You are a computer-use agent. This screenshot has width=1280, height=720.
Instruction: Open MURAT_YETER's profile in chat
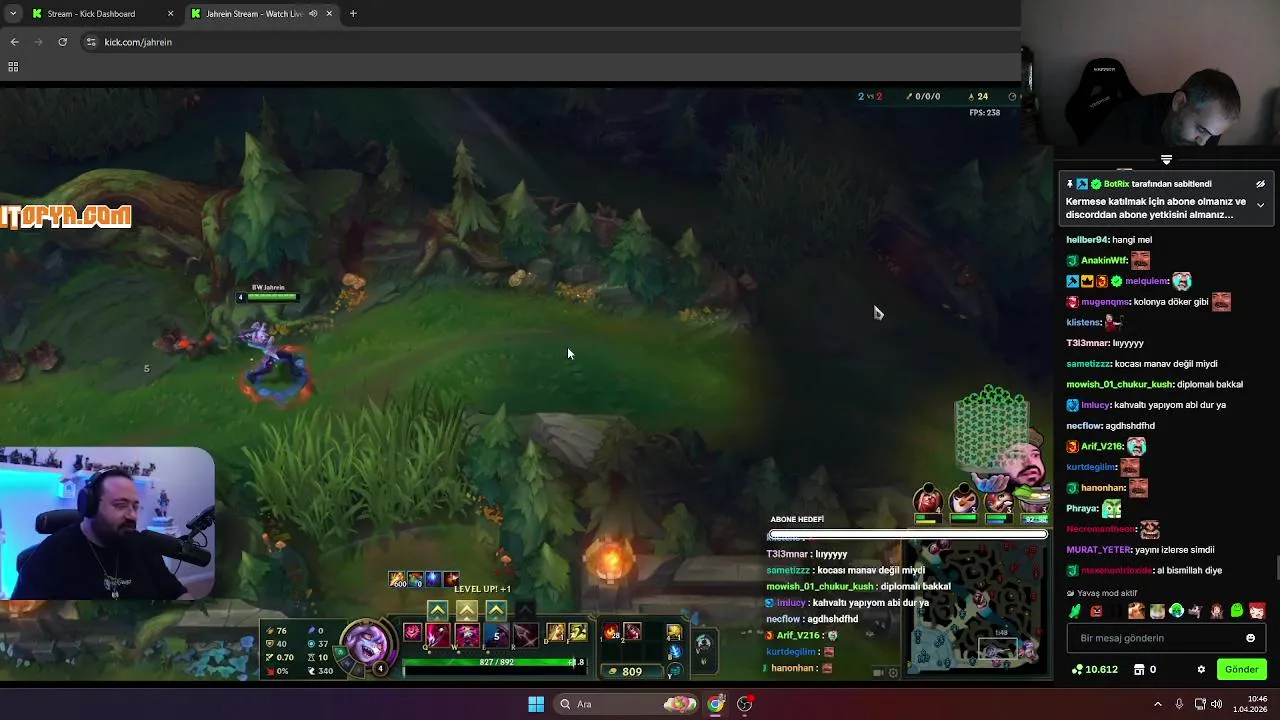pyautogui.click(x=1098, y=550)
